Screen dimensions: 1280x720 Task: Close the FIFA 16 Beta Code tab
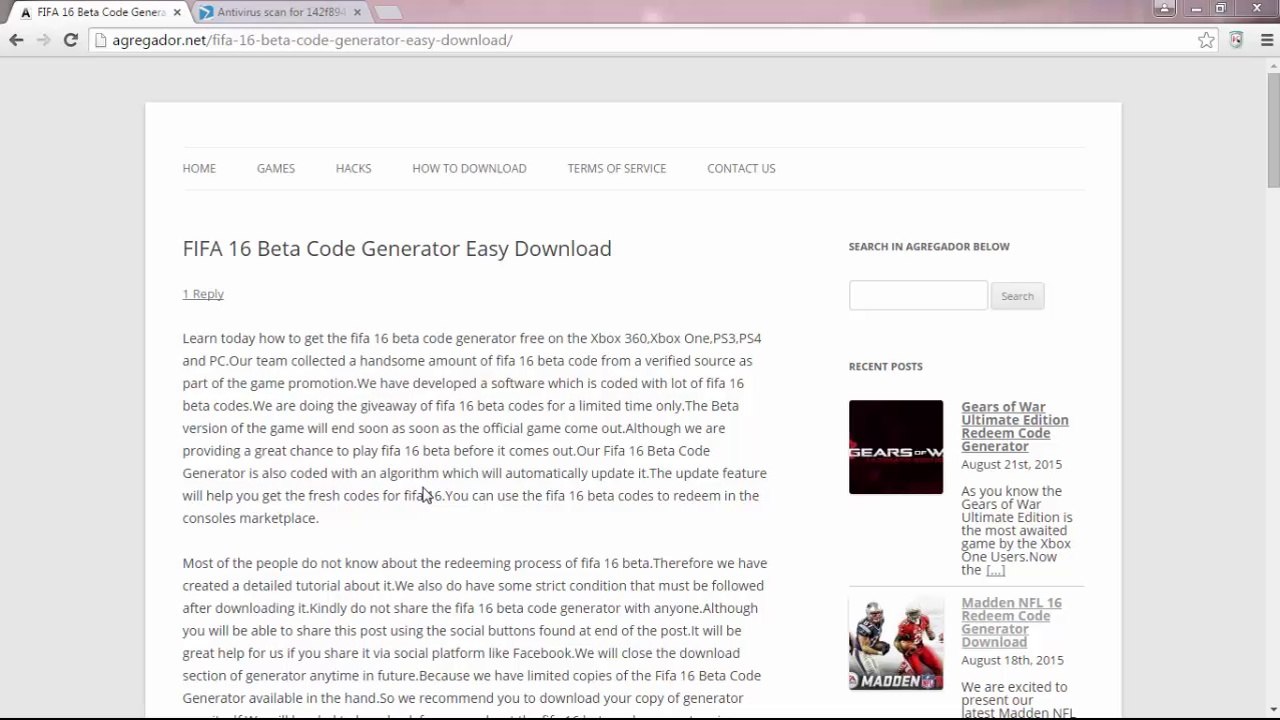(177, 12)
